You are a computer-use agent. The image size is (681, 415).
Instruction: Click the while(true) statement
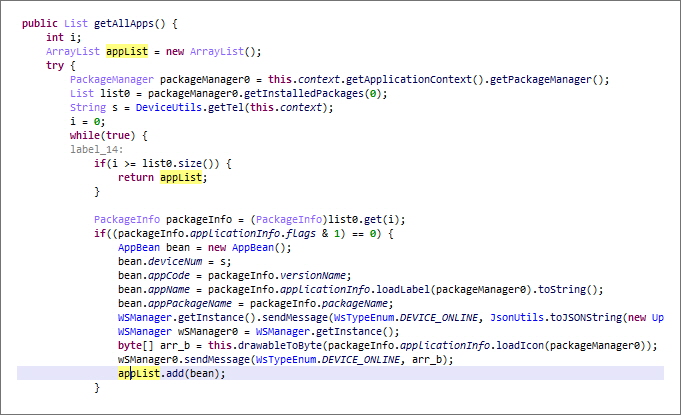102,135
